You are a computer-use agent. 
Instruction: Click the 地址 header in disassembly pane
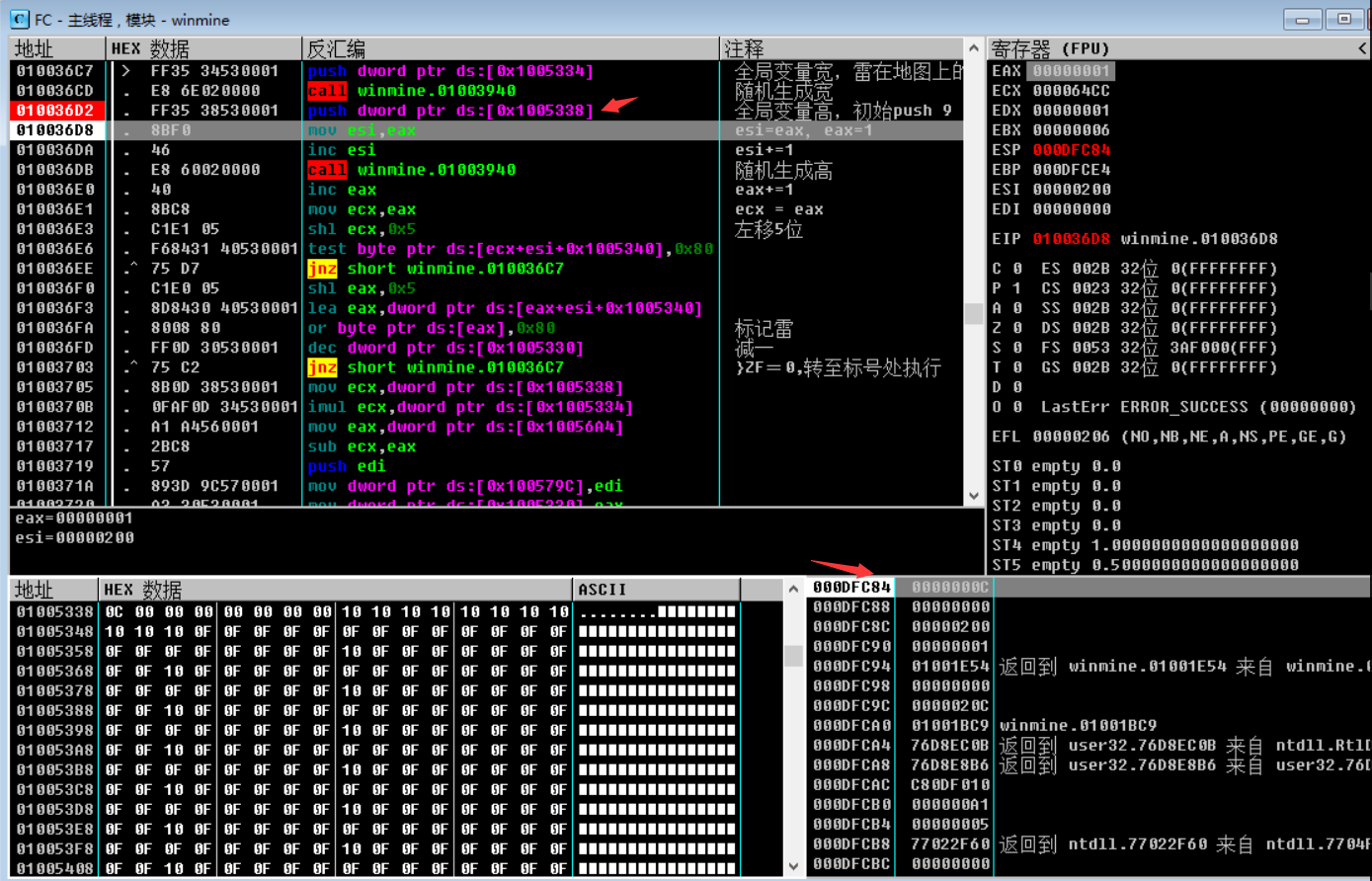[56, 48]
